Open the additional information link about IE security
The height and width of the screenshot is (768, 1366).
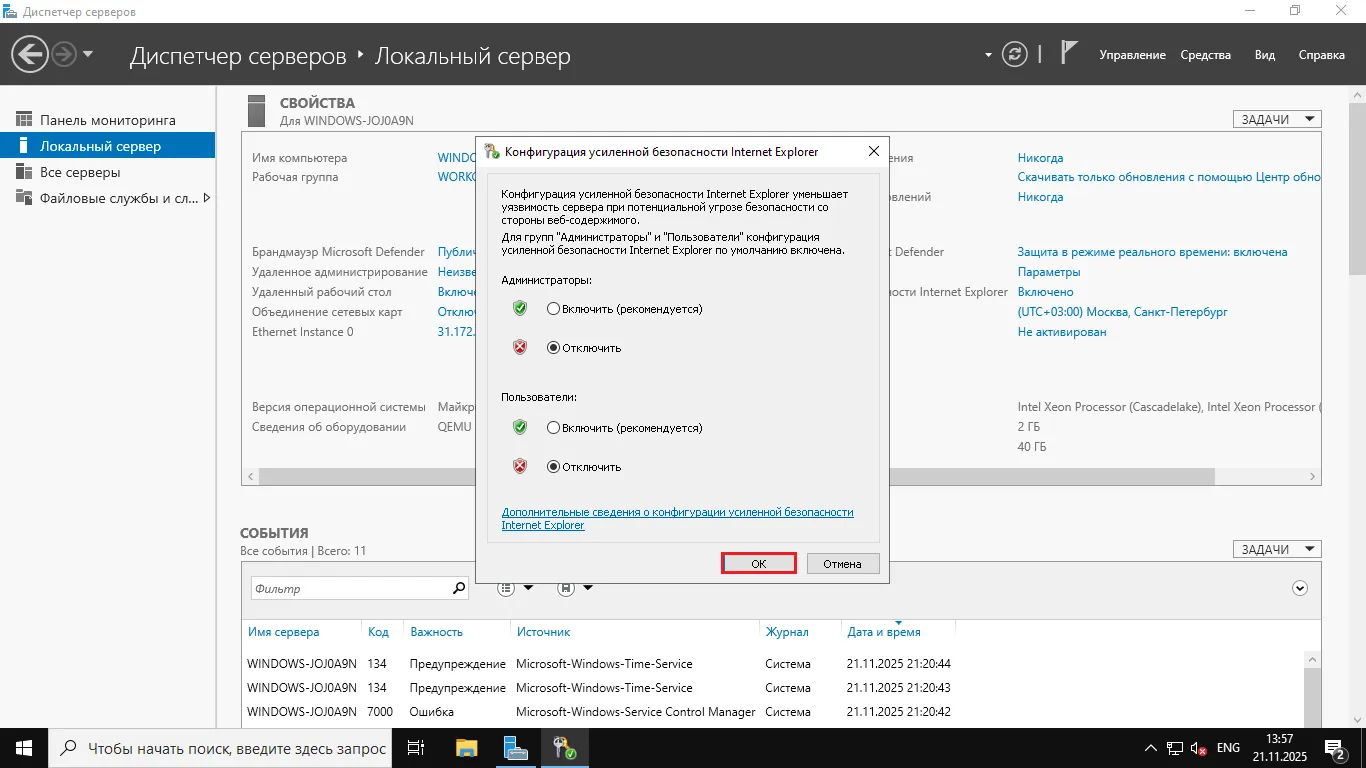coord(677,512)
